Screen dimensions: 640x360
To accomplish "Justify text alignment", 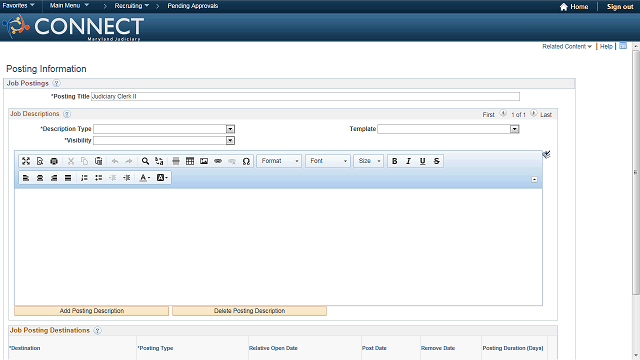I will [68, 178].
